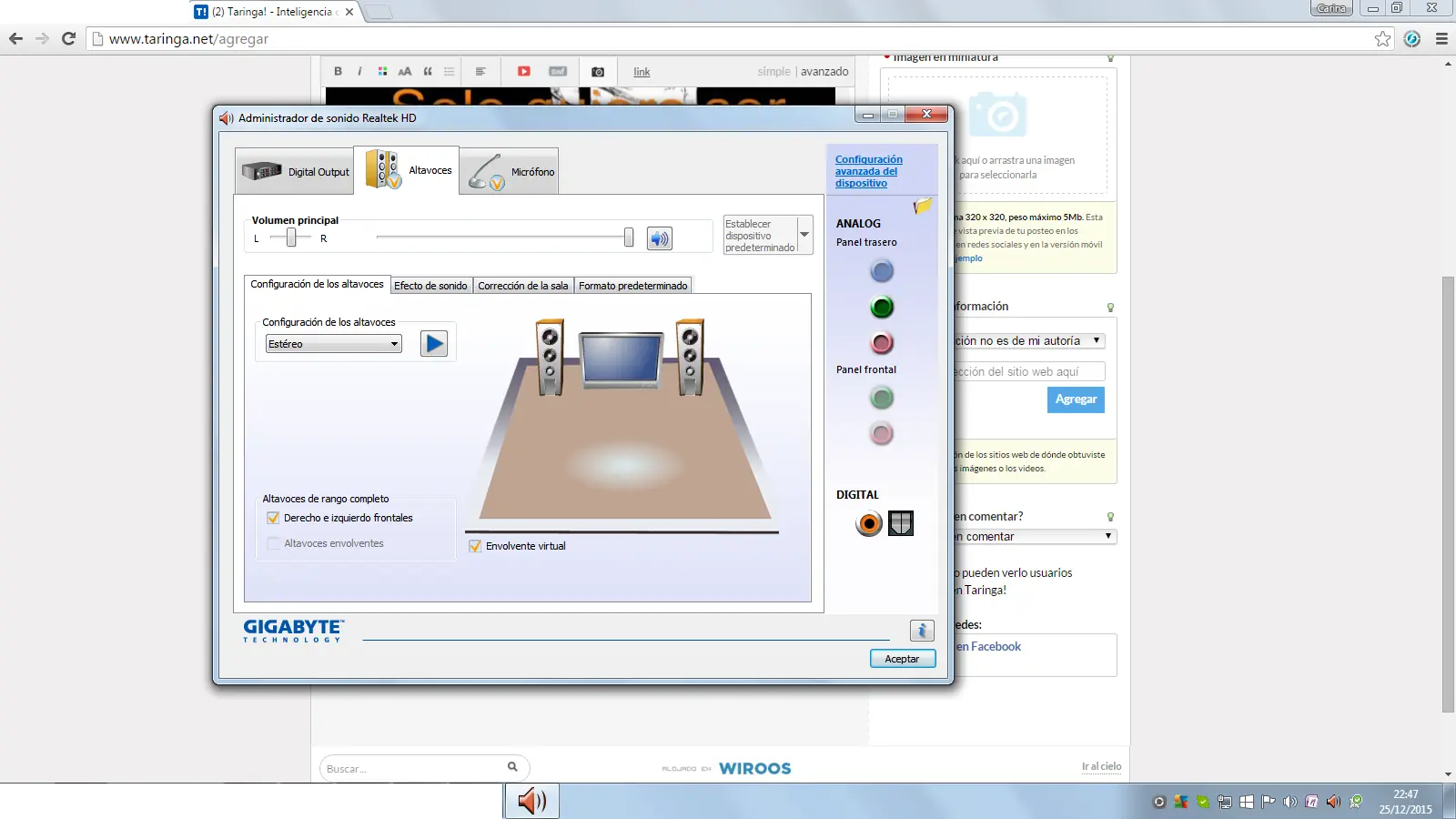
Task: Select the pink rear panel jack
Action: click(882, 343)
